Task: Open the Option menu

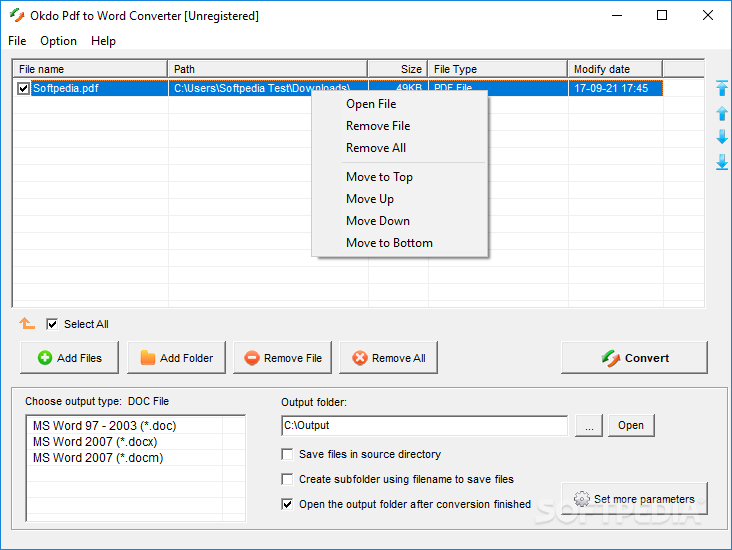Action: pos(58,41)
